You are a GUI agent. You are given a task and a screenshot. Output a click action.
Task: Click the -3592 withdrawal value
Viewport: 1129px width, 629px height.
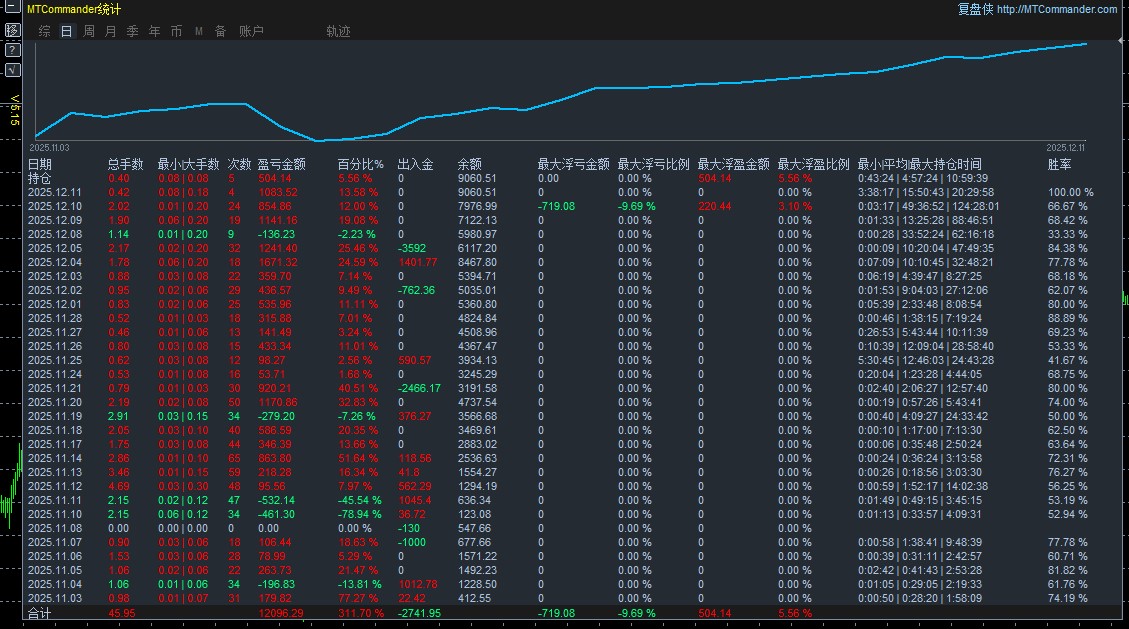(x=412, y=248)
